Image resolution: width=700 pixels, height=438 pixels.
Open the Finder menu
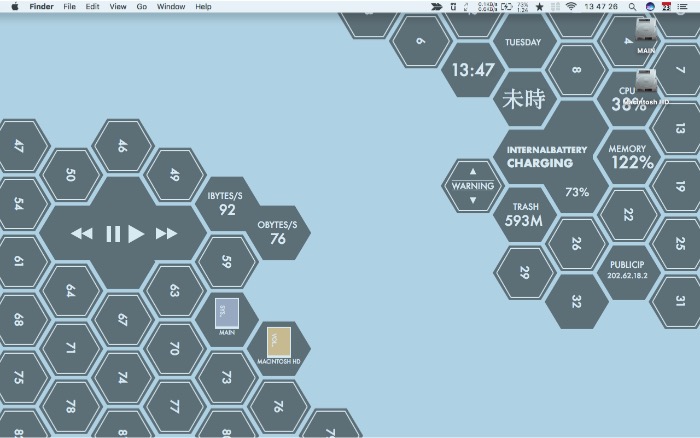click(42, 6)
